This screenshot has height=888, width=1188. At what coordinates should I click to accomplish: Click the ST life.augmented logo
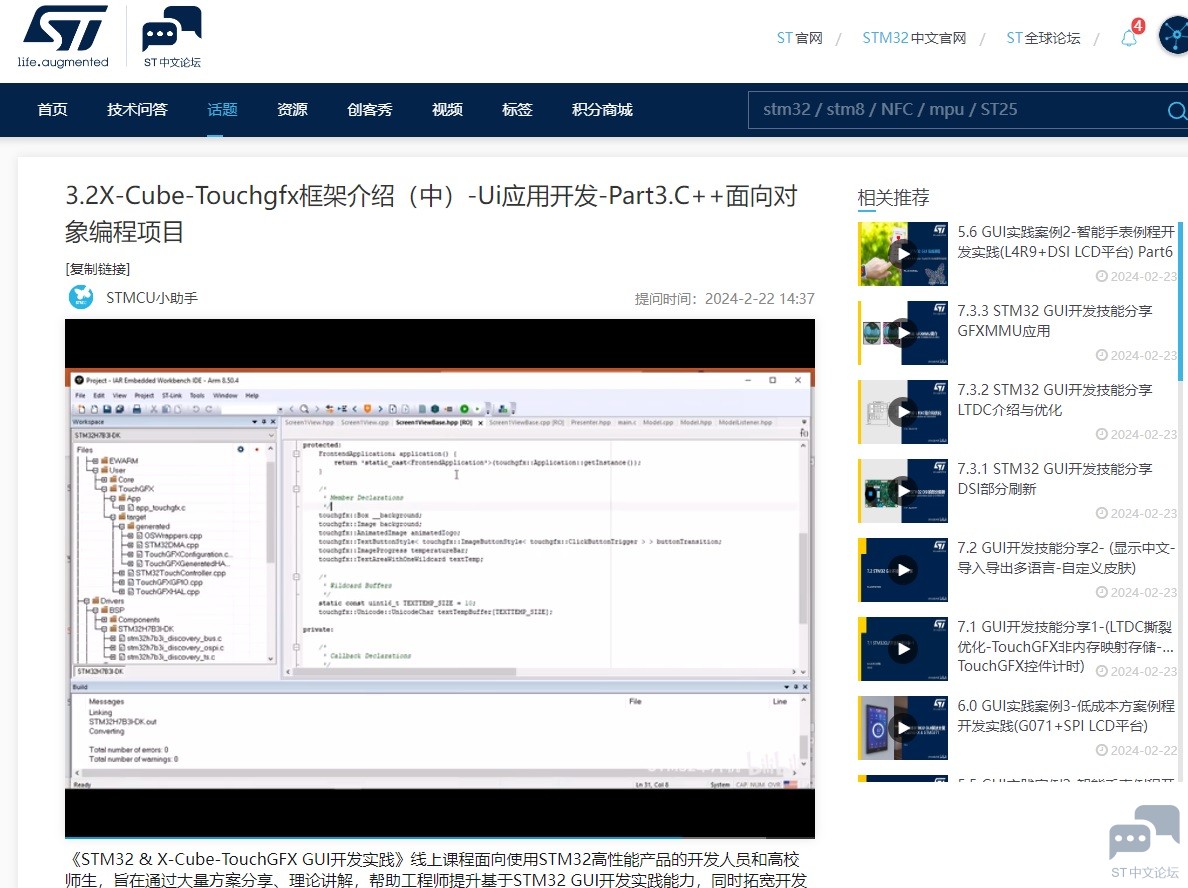64,36
